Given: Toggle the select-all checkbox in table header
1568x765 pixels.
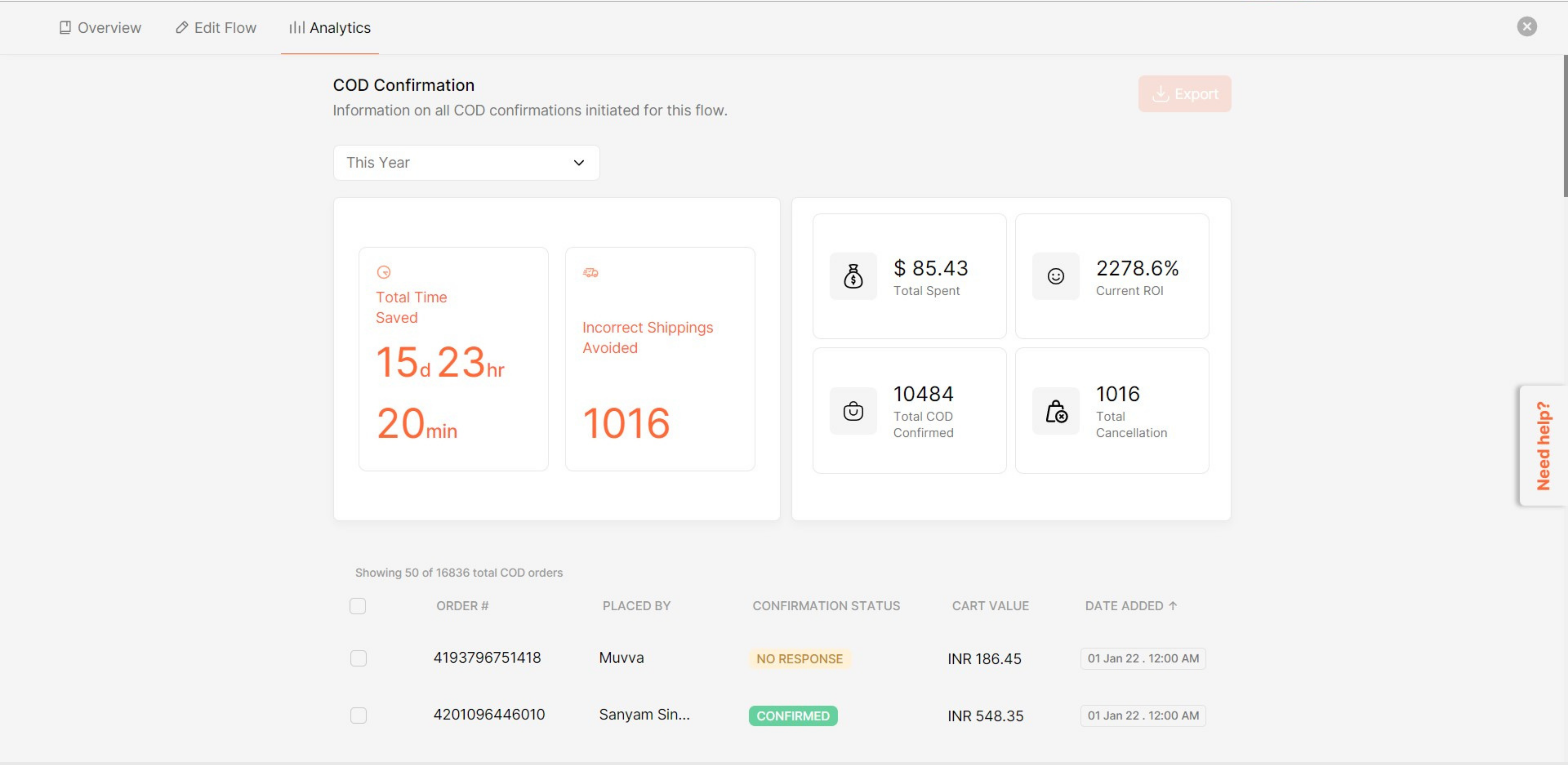Looking at the screenshot, I should (358, 606).
